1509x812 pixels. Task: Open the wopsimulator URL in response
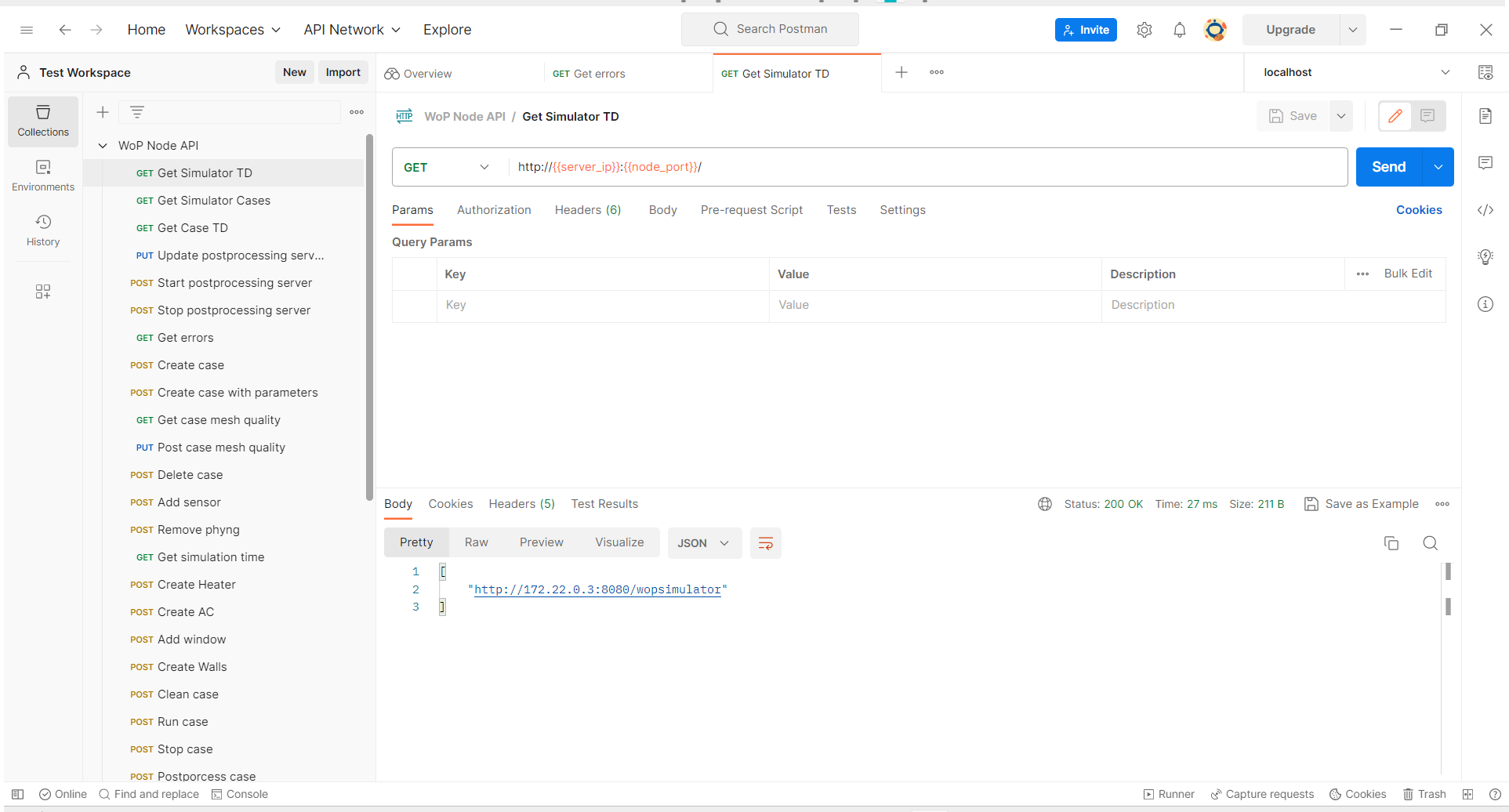click(597, 589)
